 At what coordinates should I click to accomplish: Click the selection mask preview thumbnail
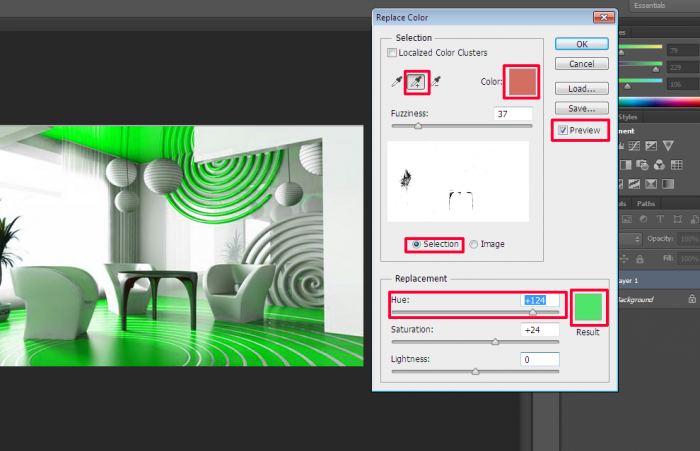458,181
